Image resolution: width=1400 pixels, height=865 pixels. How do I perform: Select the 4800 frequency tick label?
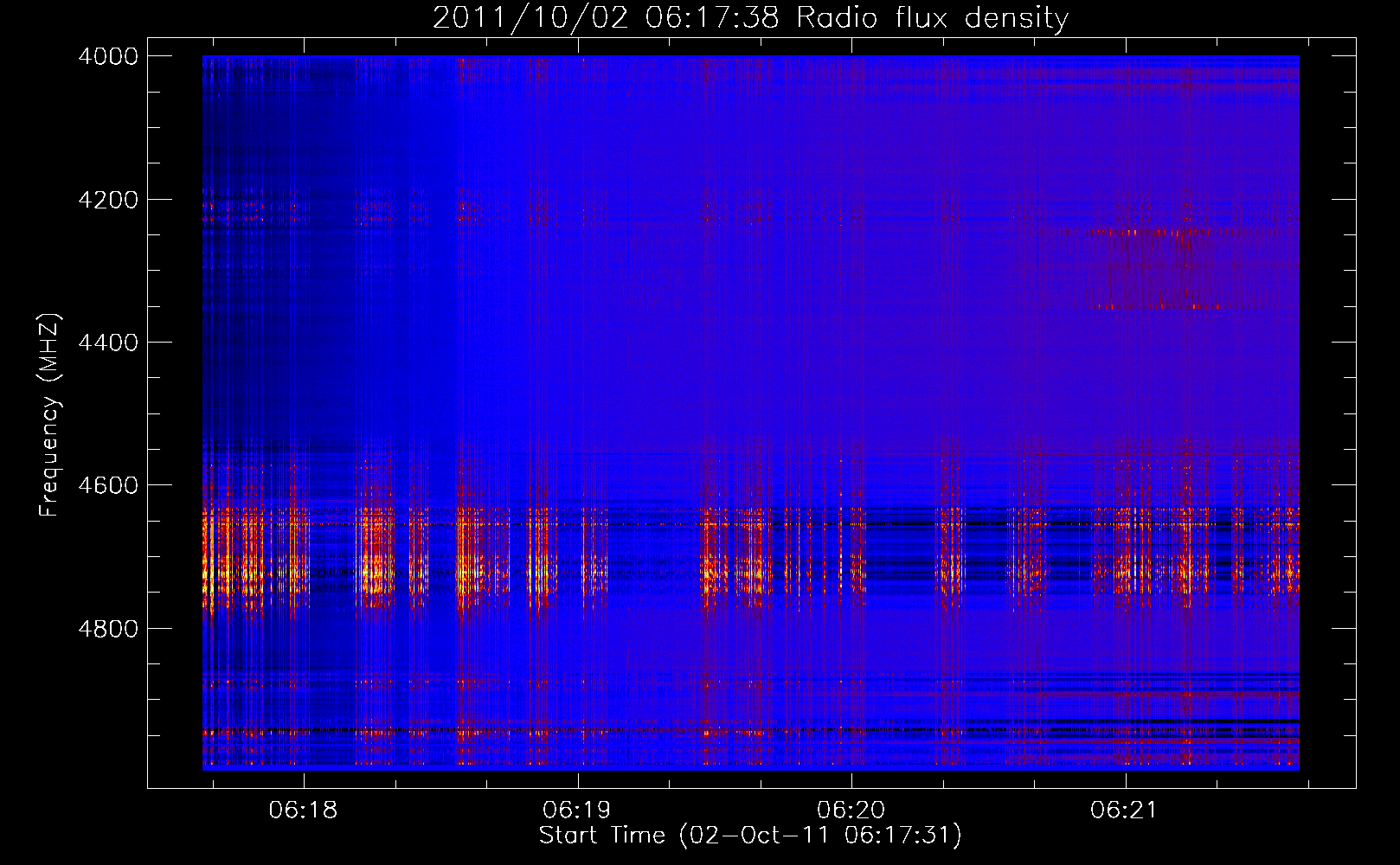click(x=108, y=628)
